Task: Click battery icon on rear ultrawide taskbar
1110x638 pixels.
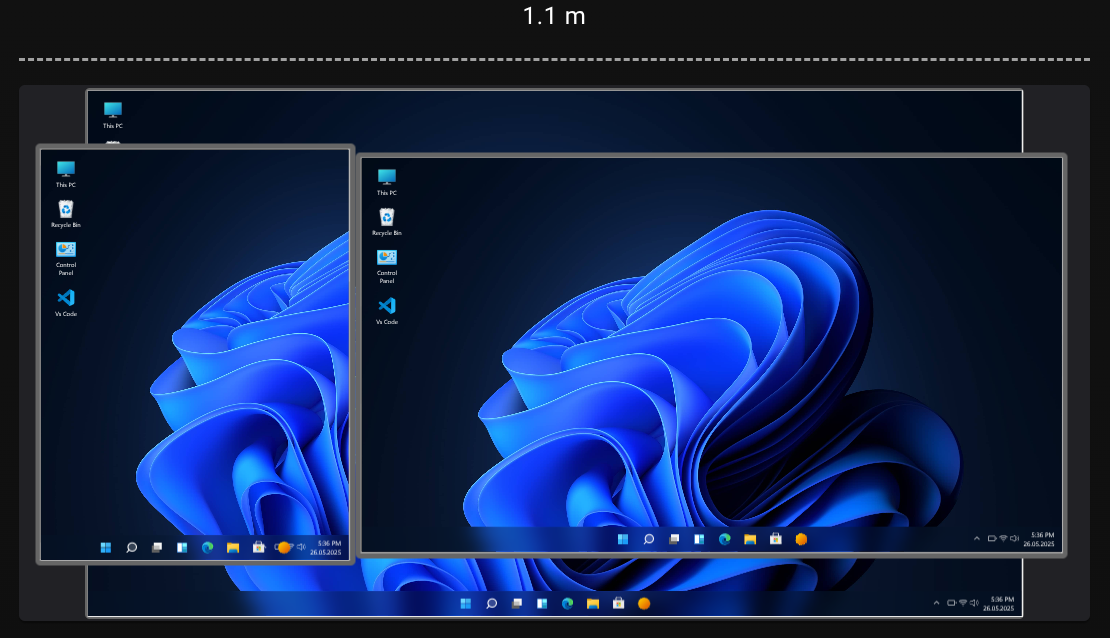Action: click(x=951, y=603)
